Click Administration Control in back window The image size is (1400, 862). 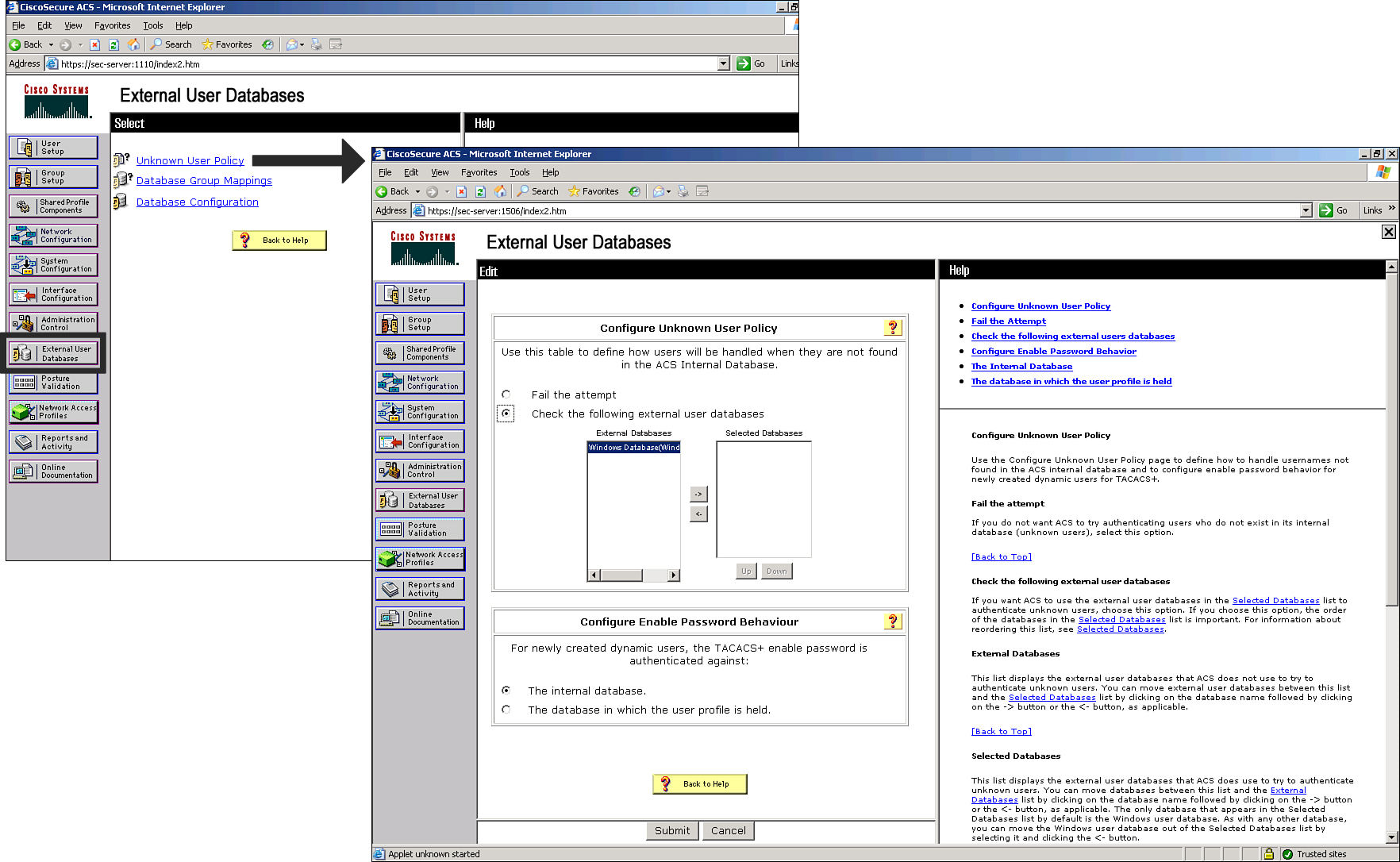[53, 324]
